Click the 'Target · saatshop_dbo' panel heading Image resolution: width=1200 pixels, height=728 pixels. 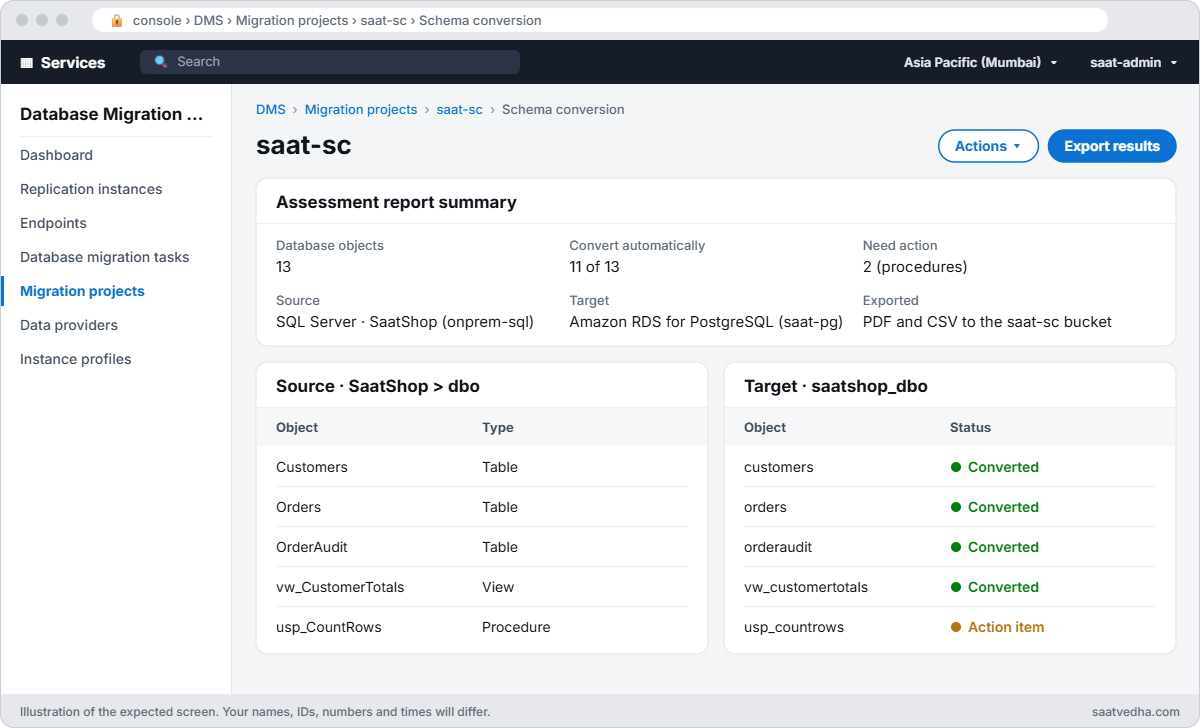836,386
